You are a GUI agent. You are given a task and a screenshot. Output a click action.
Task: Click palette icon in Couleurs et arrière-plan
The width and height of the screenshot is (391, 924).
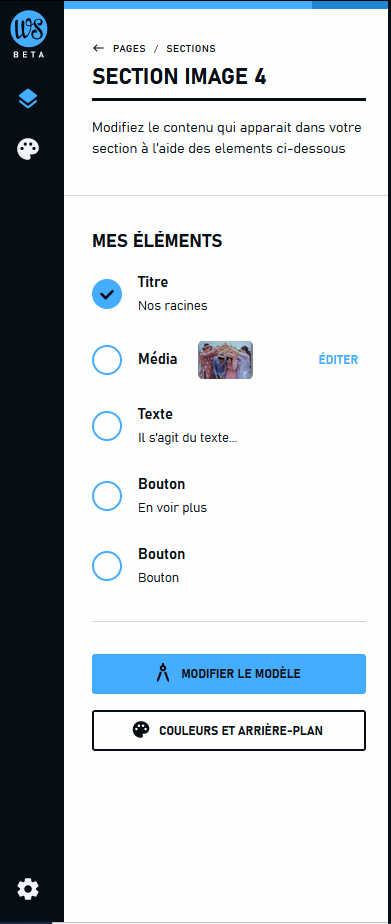pos(141,731)
